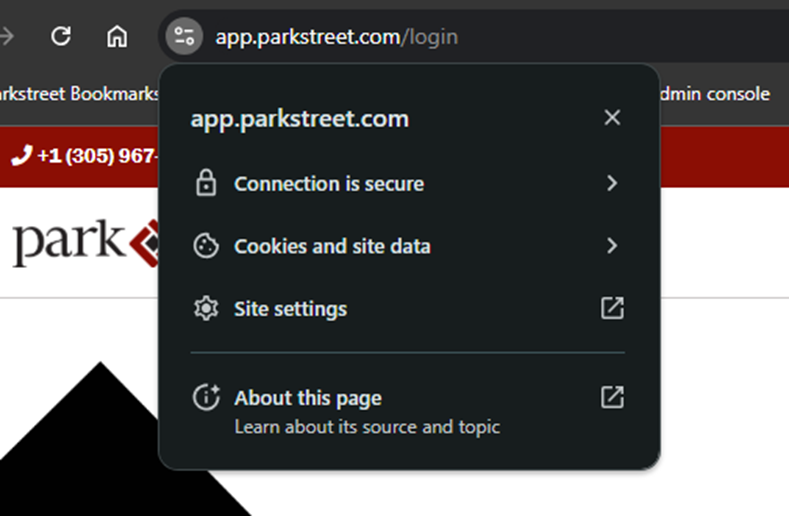The height and width of the screenshot is (516, 789).
Task: Click the address bar URL app.parkstreet.com/login
Action: coord(337,37)
